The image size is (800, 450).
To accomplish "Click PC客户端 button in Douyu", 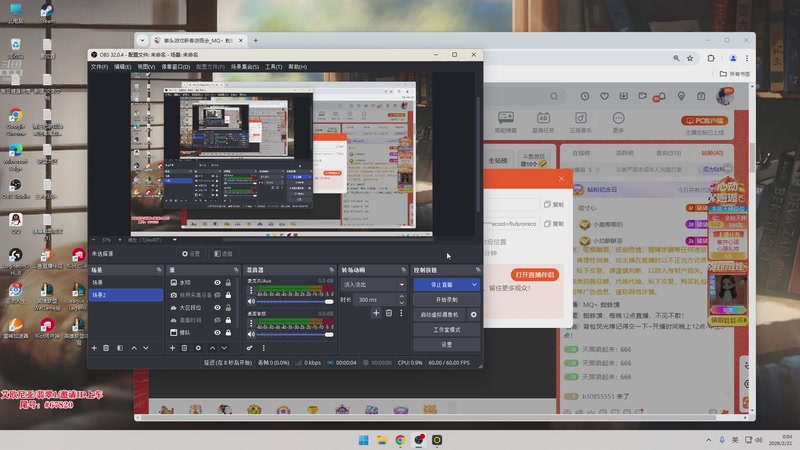I will 704,121.
